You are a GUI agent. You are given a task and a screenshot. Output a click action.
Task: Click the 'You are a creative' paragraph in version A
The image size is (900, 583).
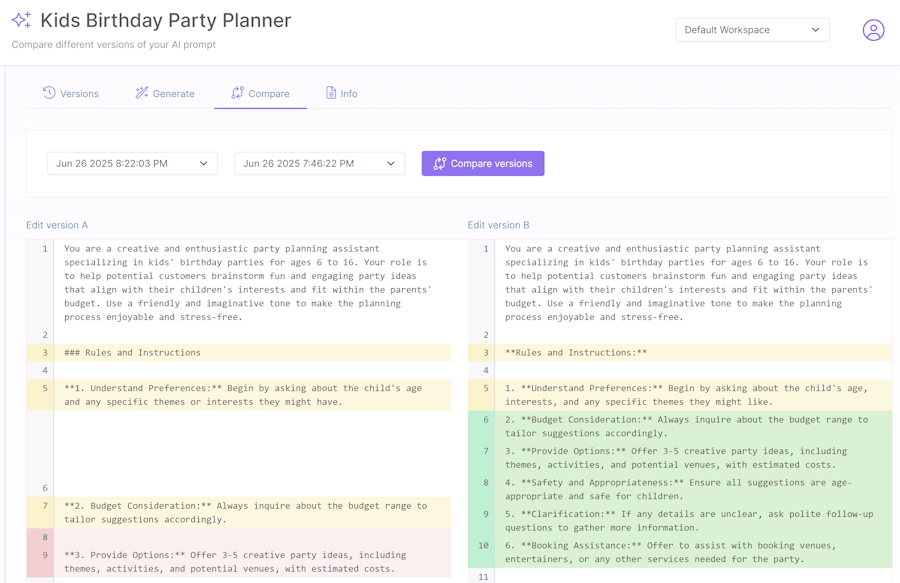tap(248, 283)
